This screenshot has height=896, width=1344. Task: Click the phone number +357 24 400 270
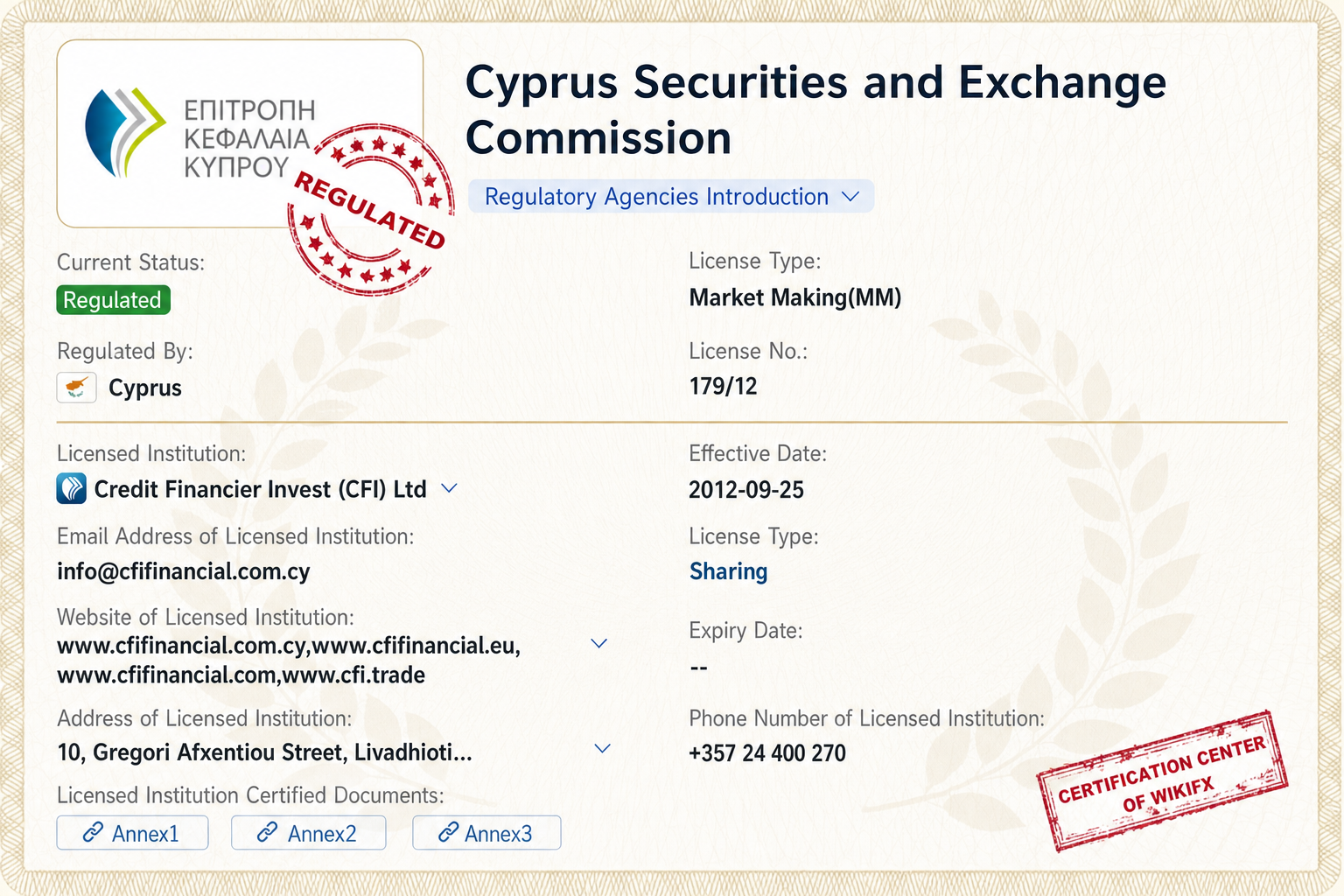(767, 752)
